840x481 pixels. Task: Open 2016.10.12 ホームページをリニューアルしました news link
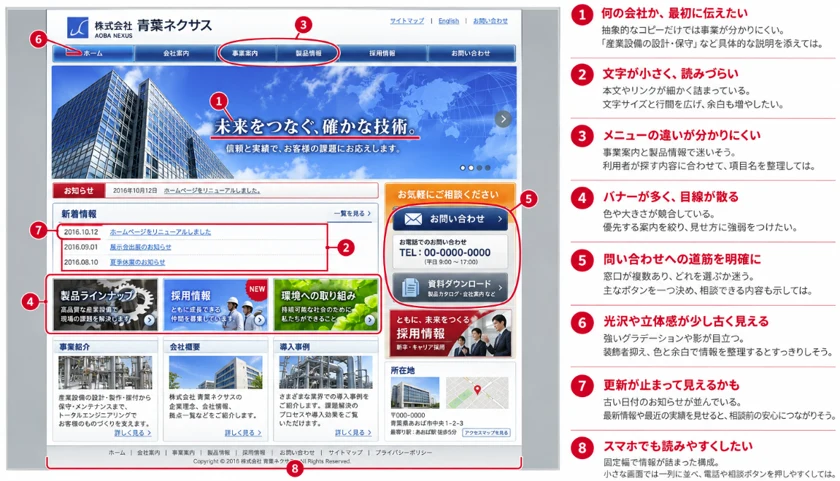coord(160,232)
